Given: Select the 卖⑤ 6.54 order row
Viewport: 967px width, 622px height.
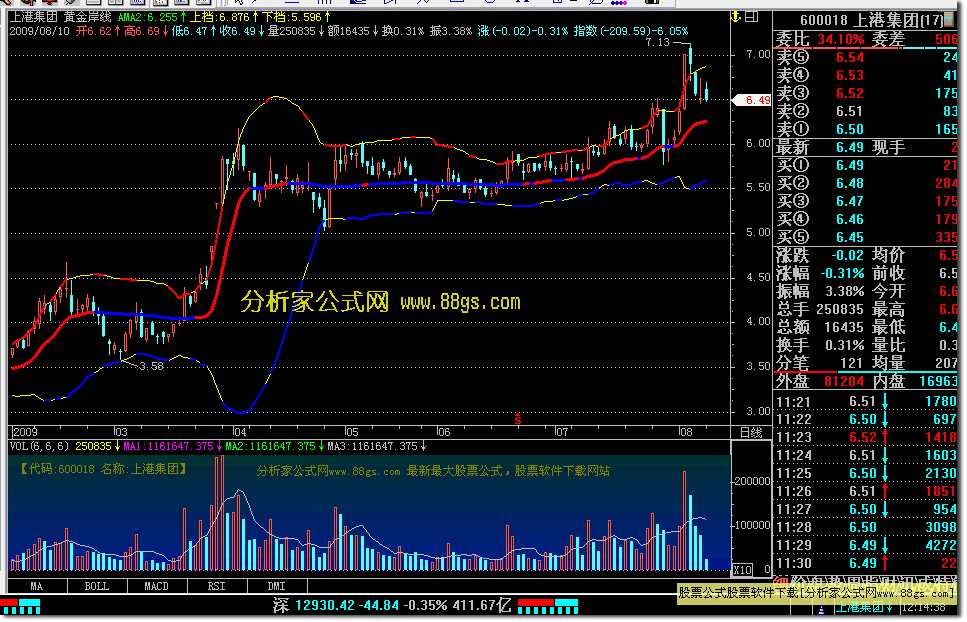Looking at the screenshot, I should click(866, 57).
